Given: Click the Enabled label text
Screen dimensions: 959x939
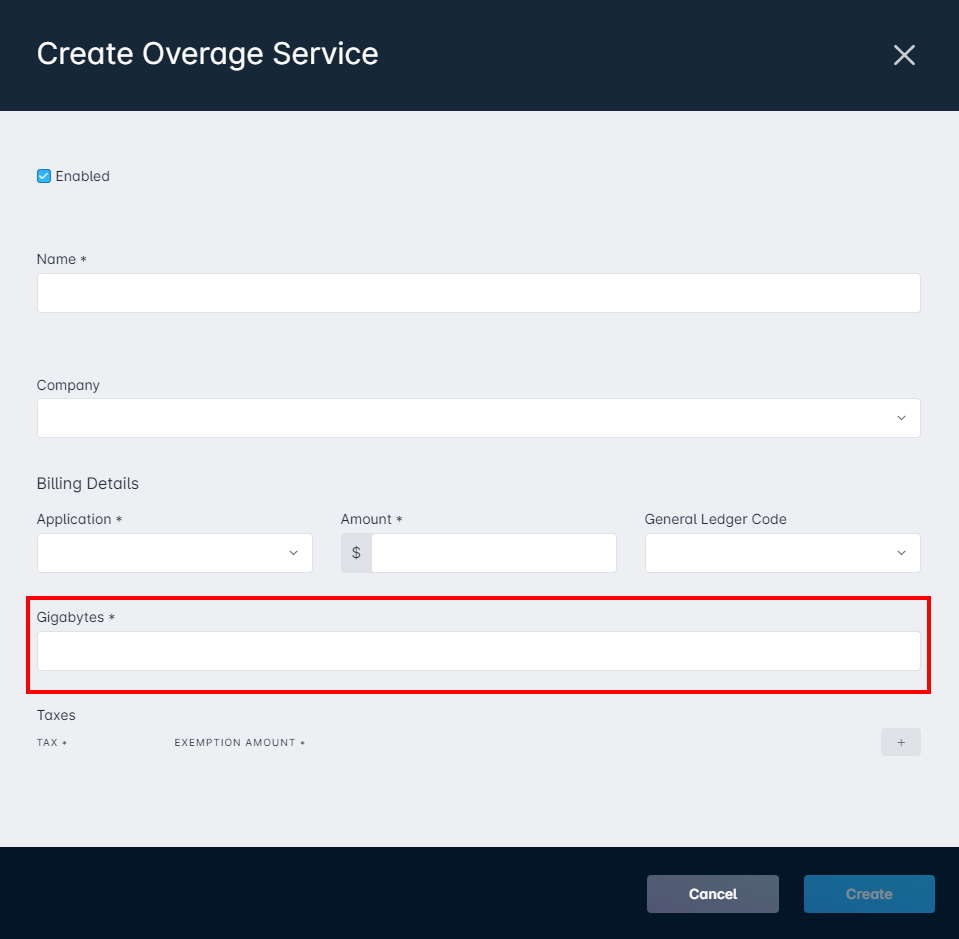Looking at the screenshot, I should (x=83, y=176).
